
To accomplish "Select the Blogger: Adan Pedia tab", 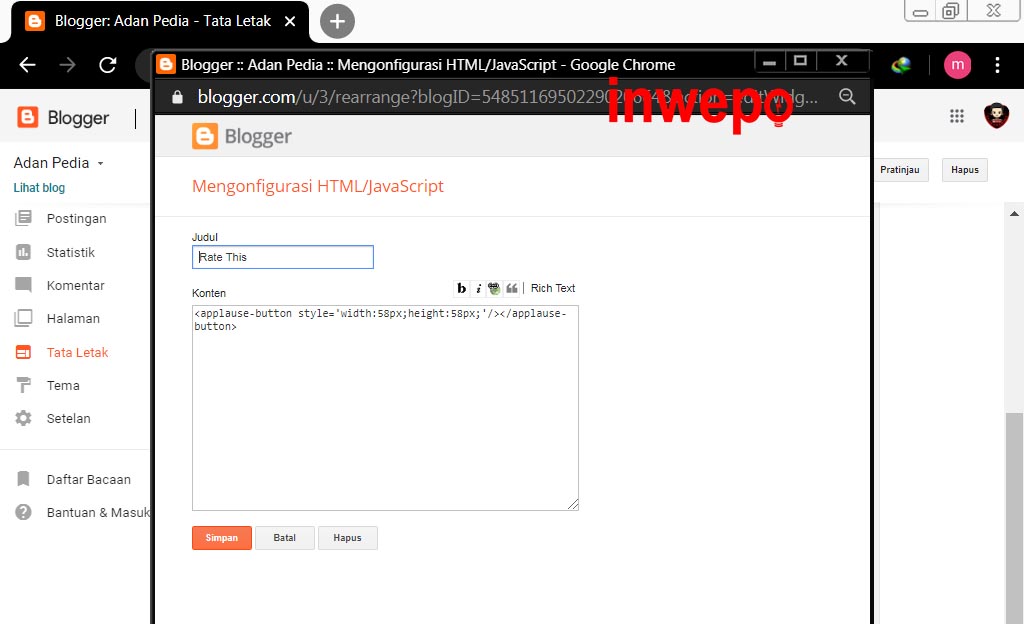I will (160, 22).
